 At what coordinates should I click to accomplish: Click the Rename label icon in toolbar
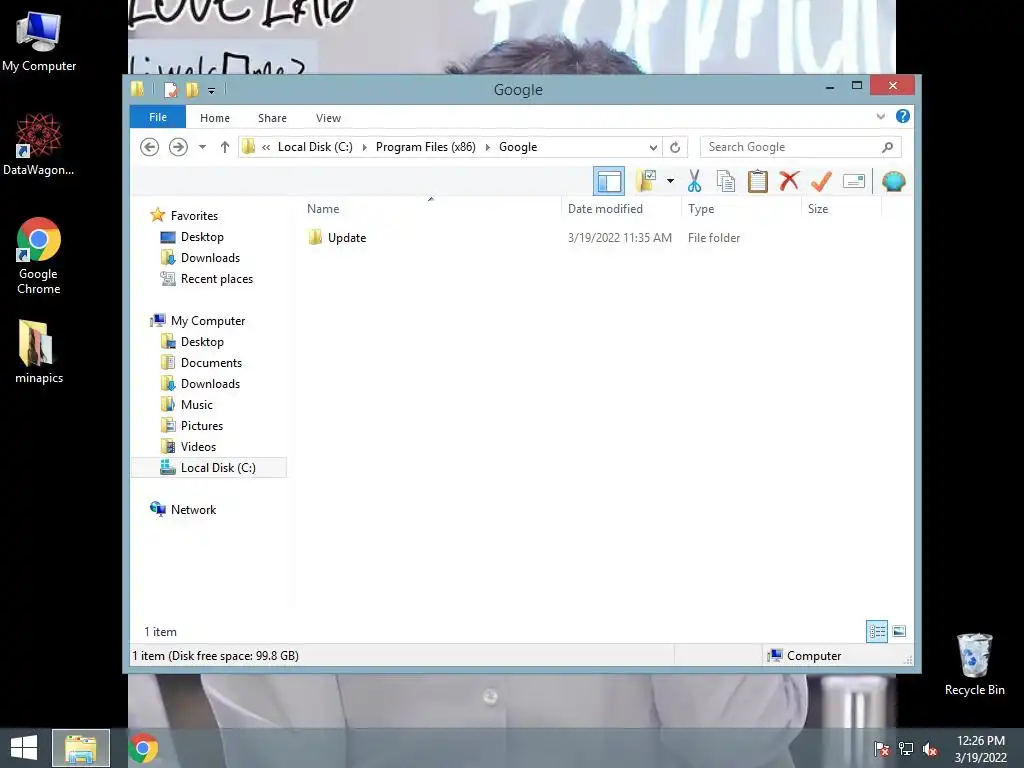(x=854, y=181)
